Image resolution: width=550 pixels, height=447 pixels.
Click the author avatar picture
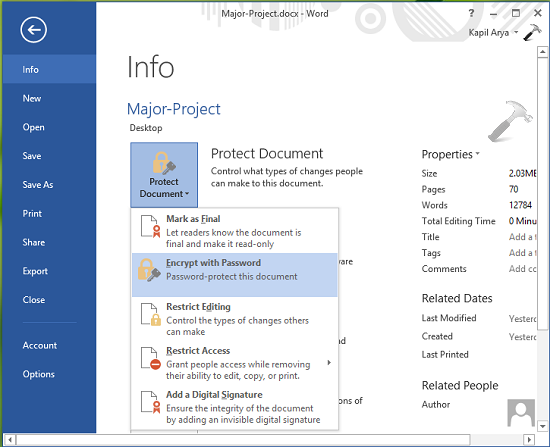tap(521, 413)
